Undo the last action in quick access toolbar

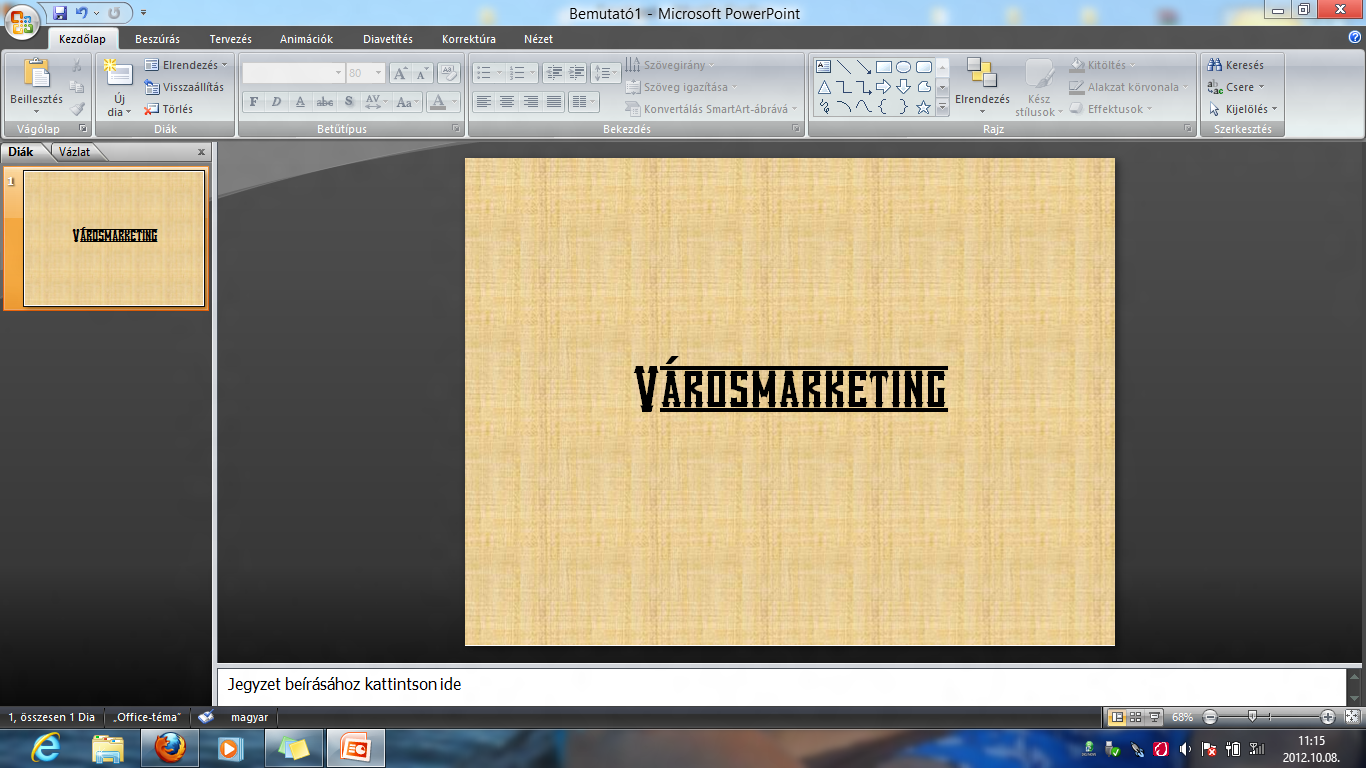tap(82, 13)
